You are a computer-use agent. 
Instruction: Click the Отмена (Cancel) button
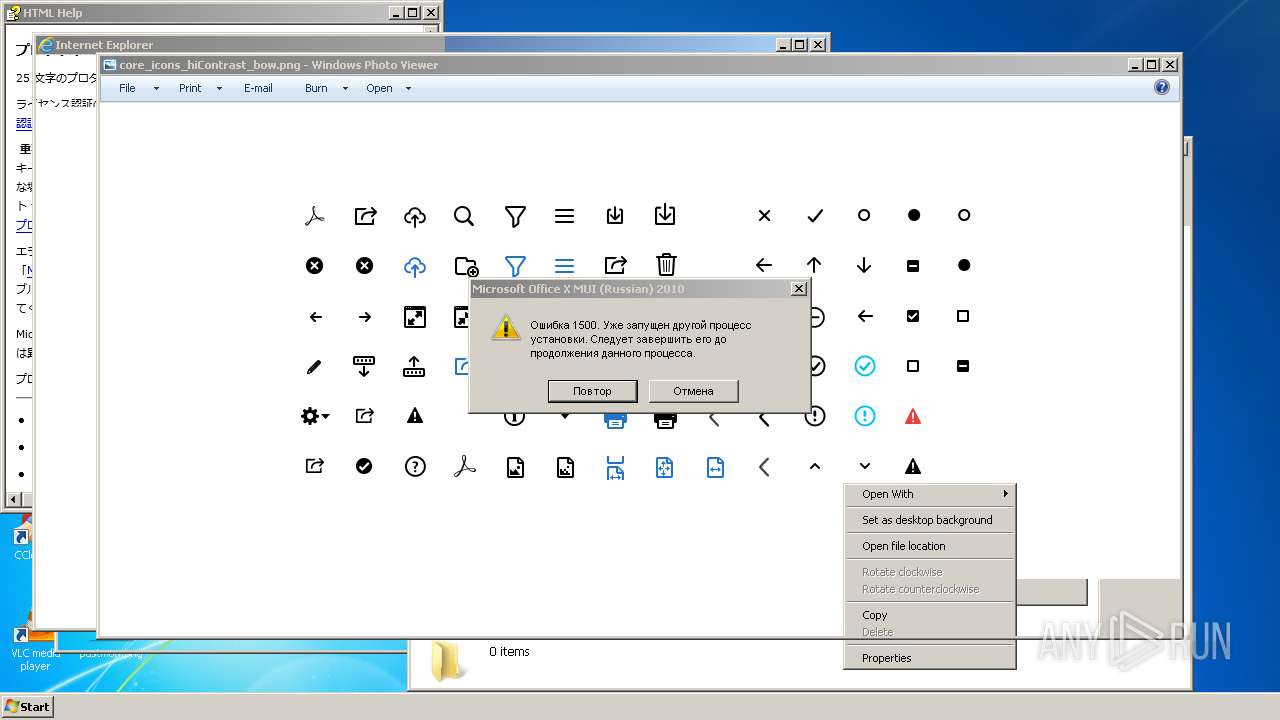coord(693,391)
